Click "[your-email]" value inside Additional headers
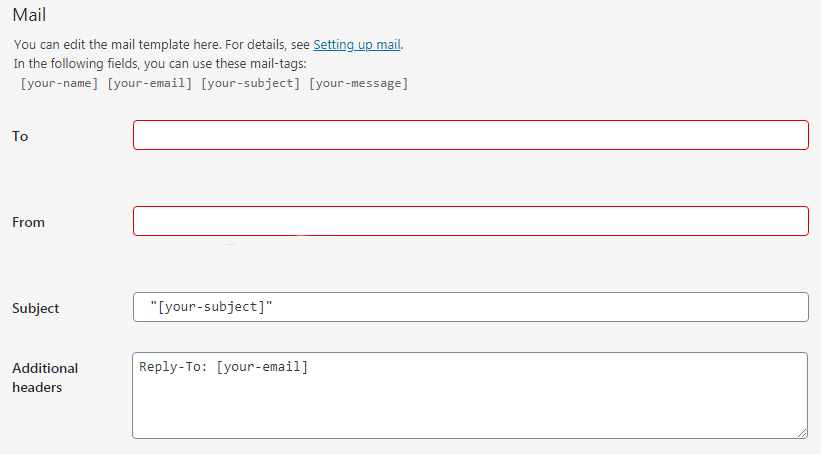Screen dimensions: 821x454 click(262, 367)
